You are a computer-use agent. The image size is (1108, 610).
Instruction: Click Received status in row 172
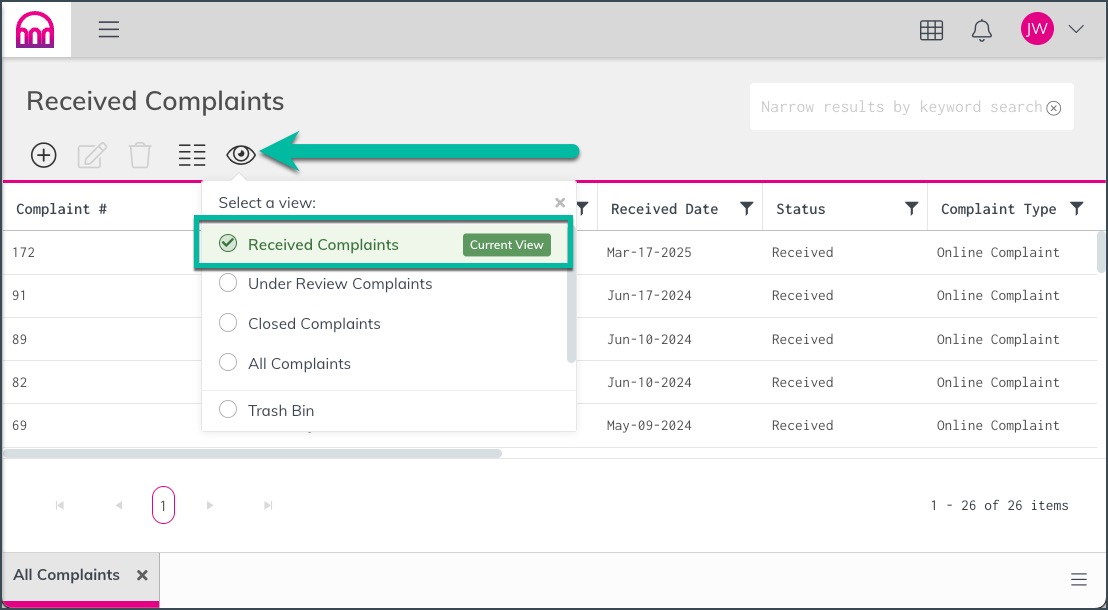(802, 252)
